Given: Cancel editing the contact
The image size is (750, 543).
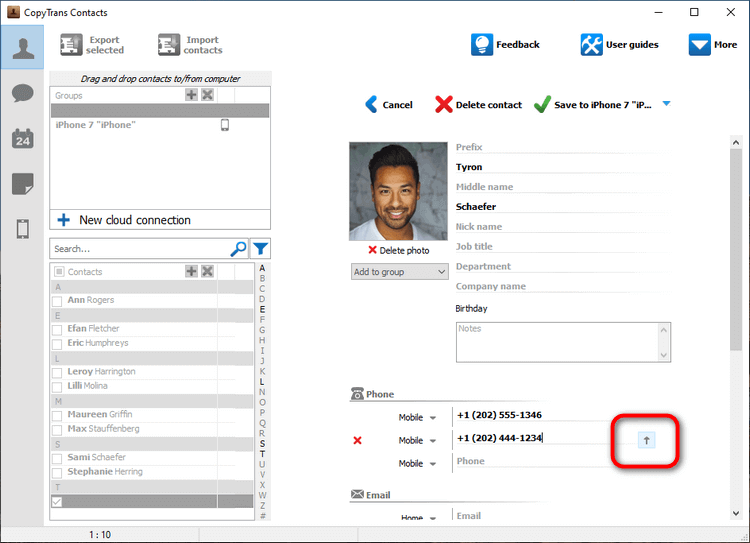Looking at the screenshot, I should (388, 104).
